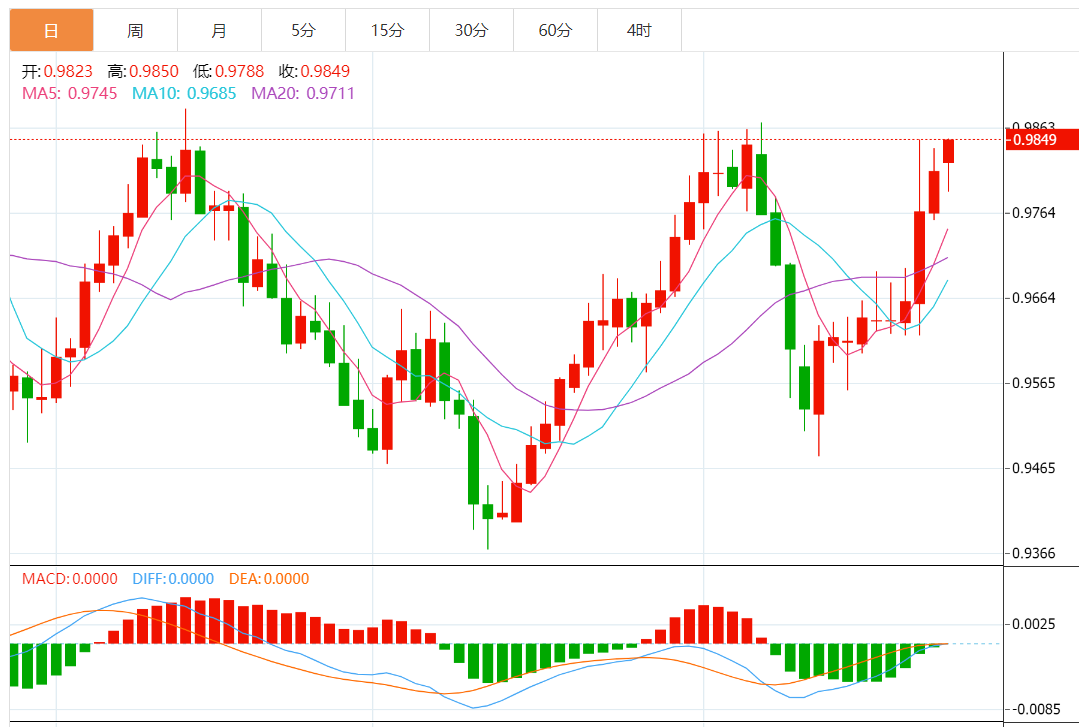The height and width of the screenshot is (727, 1079).
Task: Click the MACD:0.0000 indicator label
Action: pos(70,579)
